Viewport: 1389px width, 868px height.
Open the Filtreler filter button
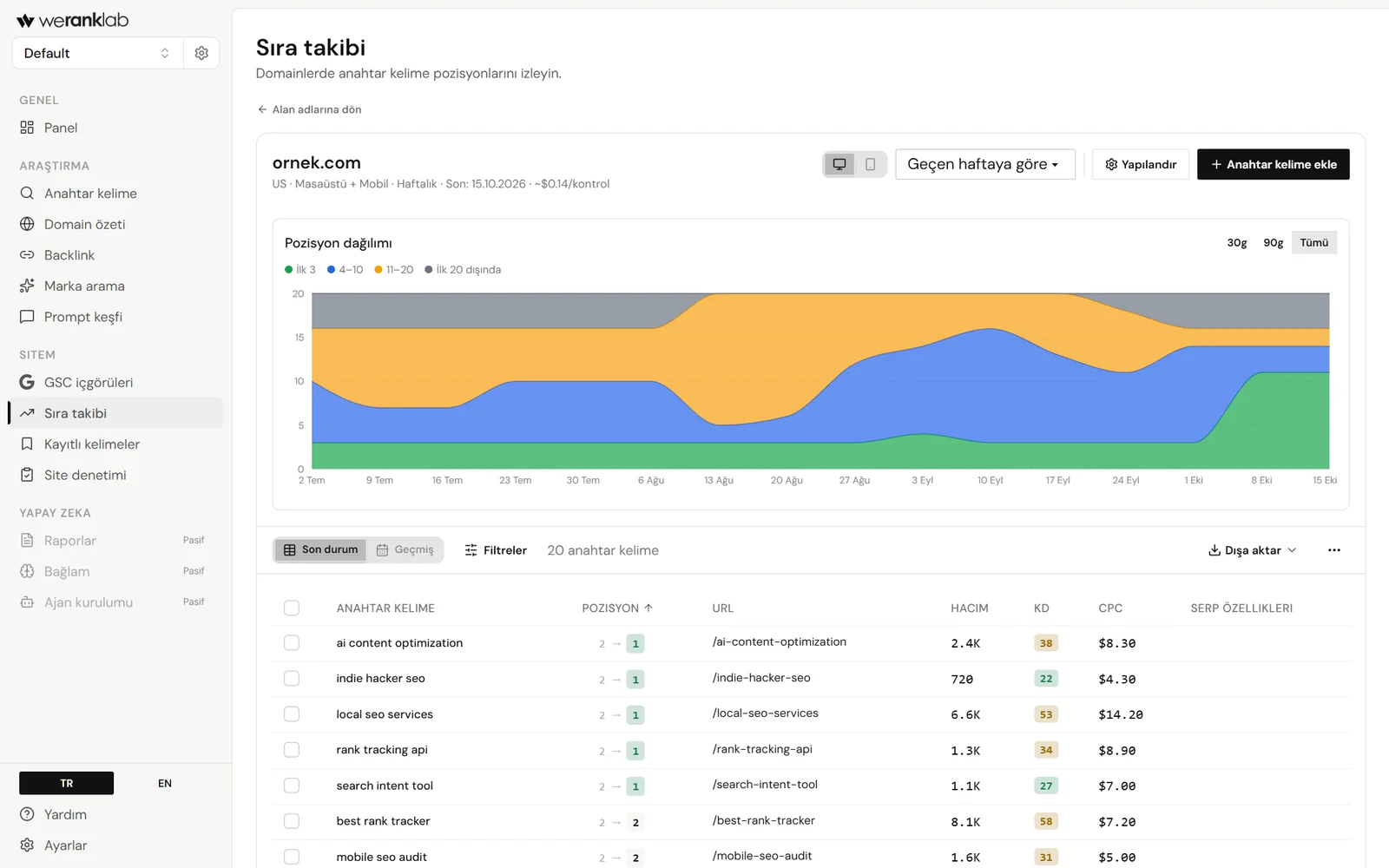coord(496,550)
